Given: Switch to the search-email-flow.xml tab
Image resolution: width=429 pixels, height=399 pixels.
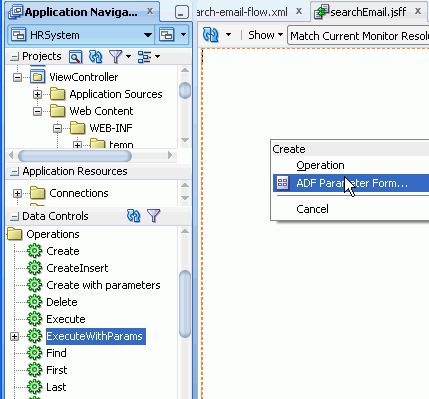Looking at the screenshot, I should pos(242,12).
